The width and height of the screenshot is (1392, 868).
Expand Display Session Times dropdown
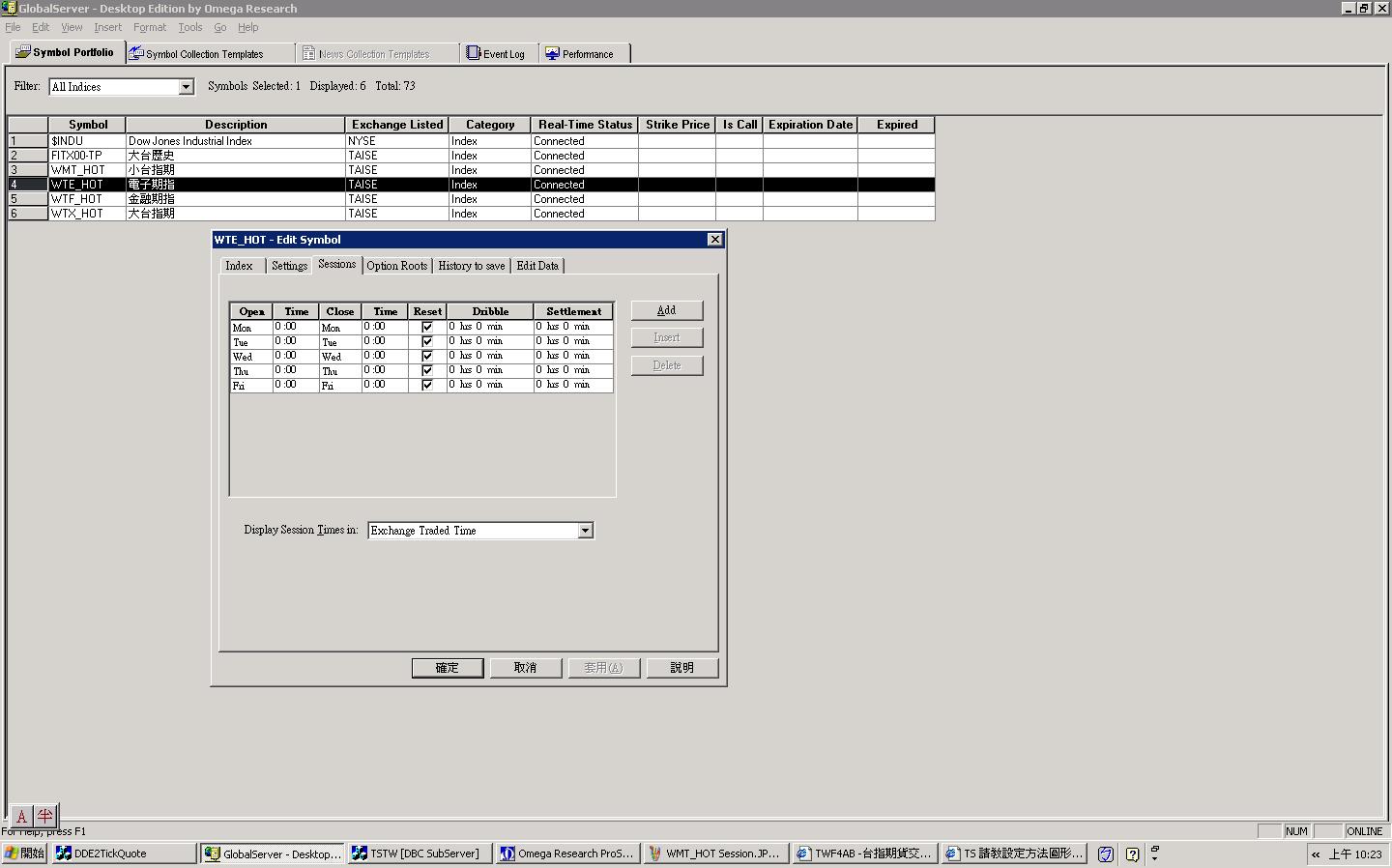click(585, 531)
